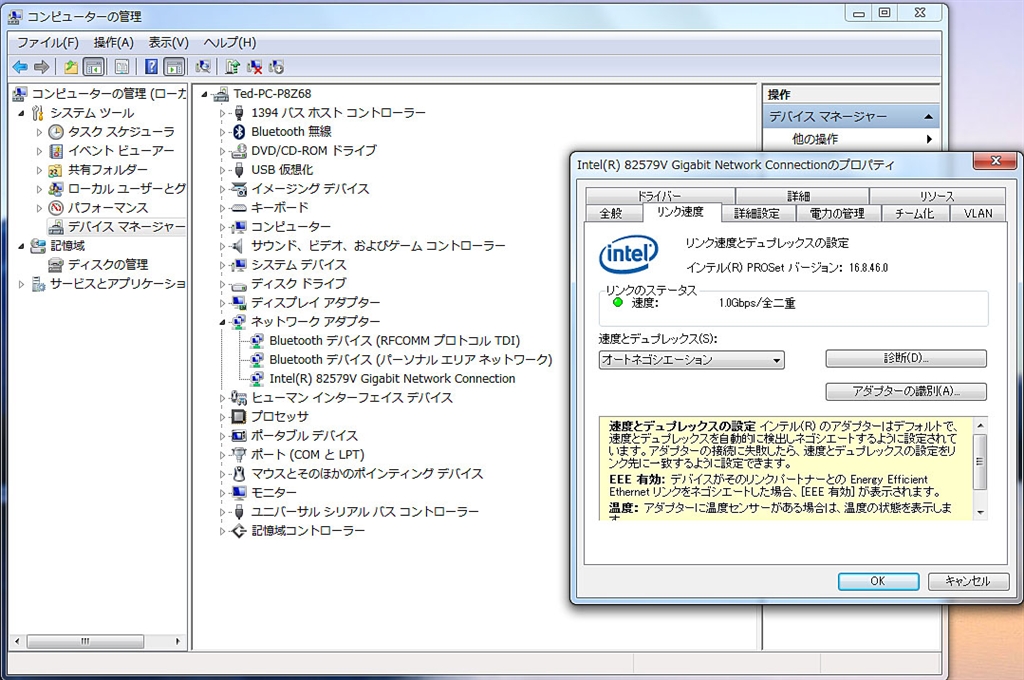The width and height of the screenshot is (1024, 680).
Task: Open the 操作(A) menu
Action: pos(114,42)
